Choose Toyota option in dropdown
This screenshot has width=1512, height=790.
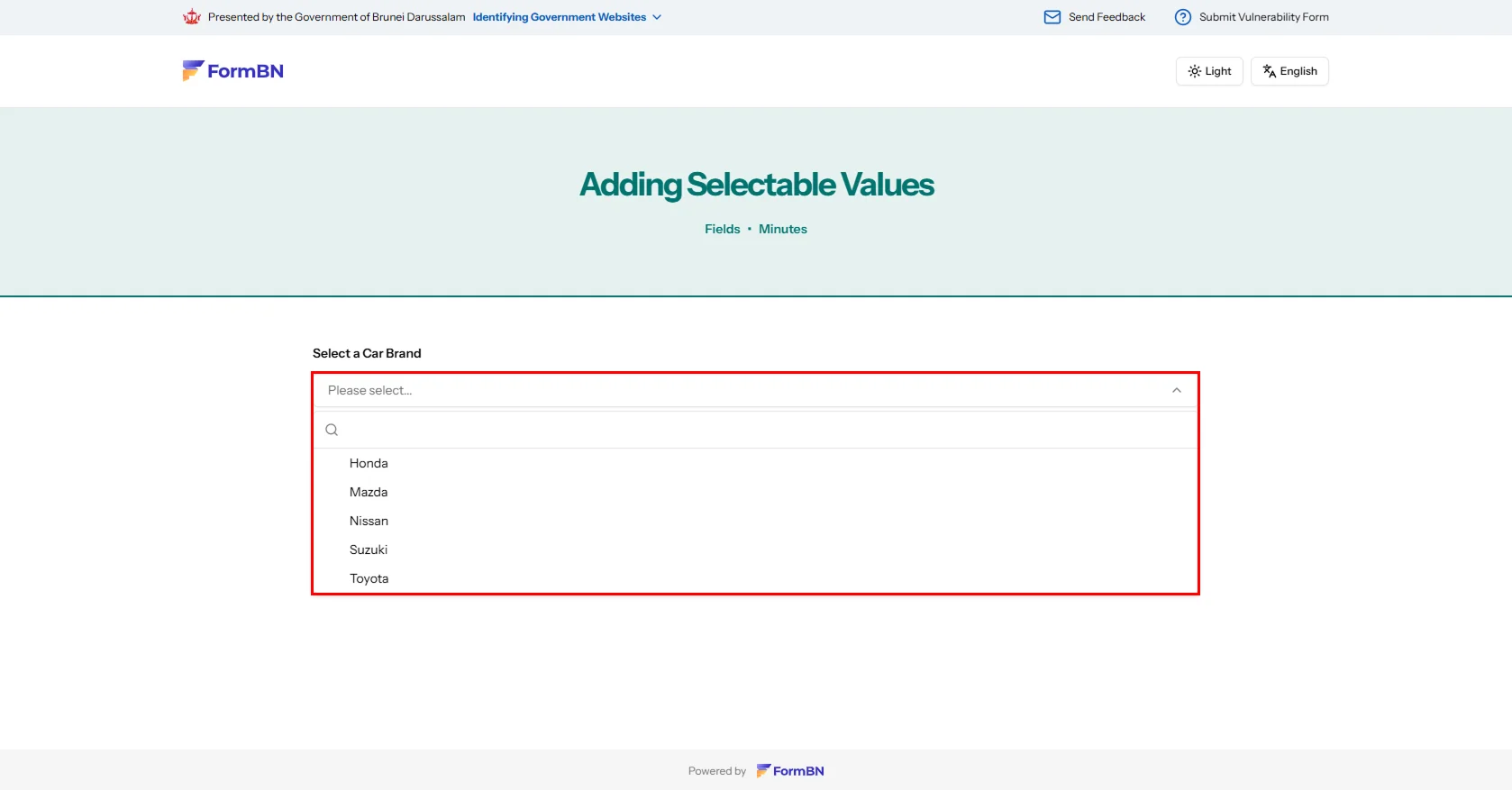pyautogui.click(x=369, y=578)
